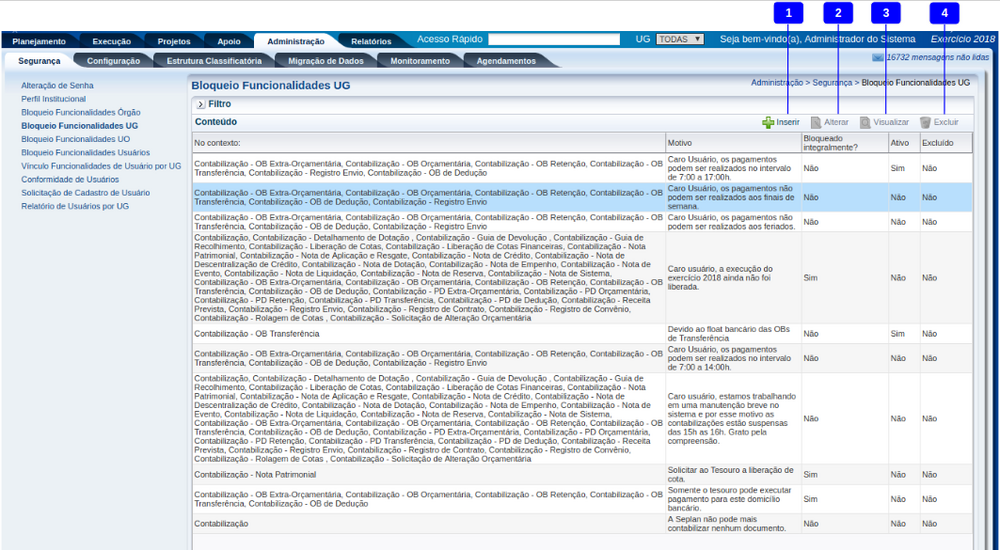Click the Visualizar magnifier icon
This screenshot has width=1000, height=550.
tap(865, 122)
